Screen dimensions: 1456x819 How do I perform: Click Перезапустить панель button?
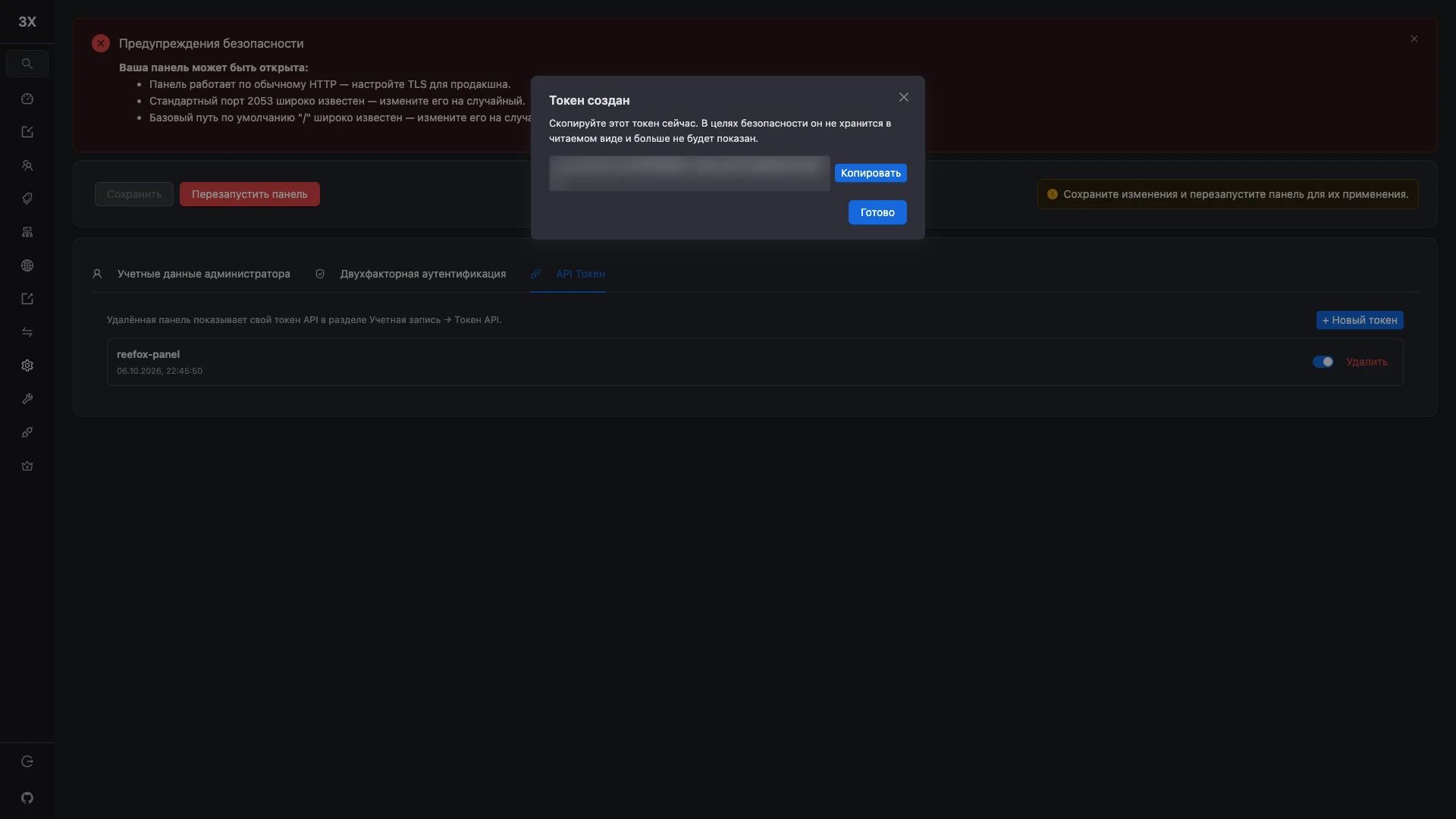(x=249, y=194)
